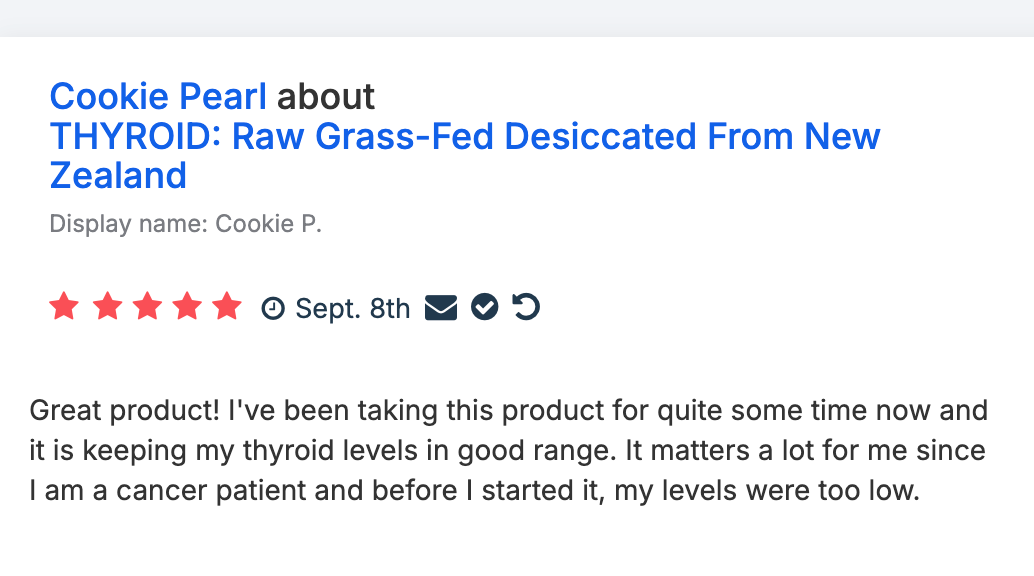Click the second red rating star
The image size is (1034, 576).
click(105, 307)
